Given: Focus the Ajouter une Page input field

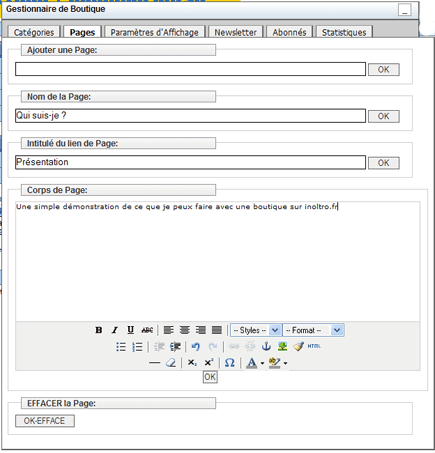Looking at the screenshot, I should (x=190, y=69).
